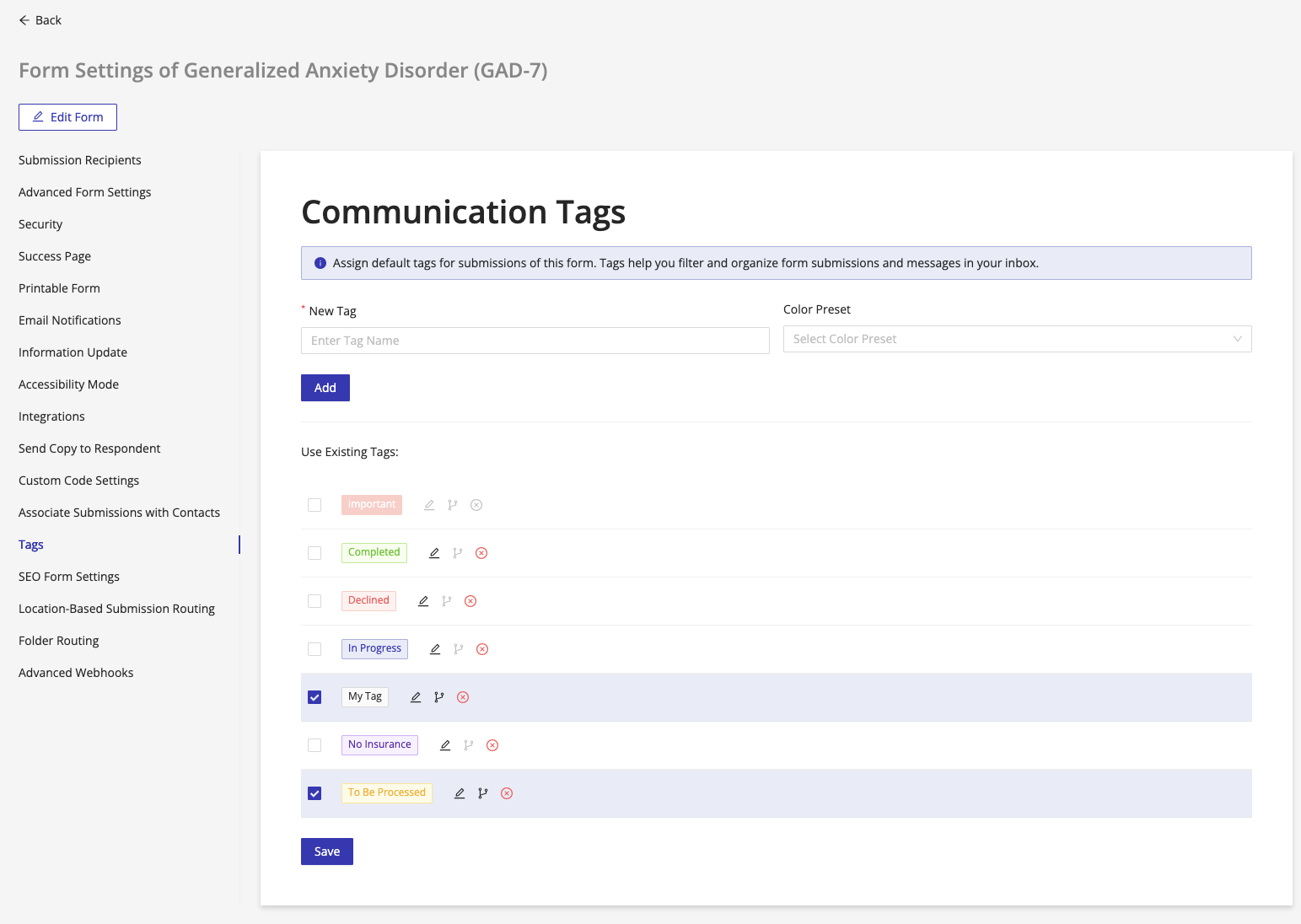Edit the My Tag tag
This screenshot has width=1301, height=924.
tap(416, 697)
